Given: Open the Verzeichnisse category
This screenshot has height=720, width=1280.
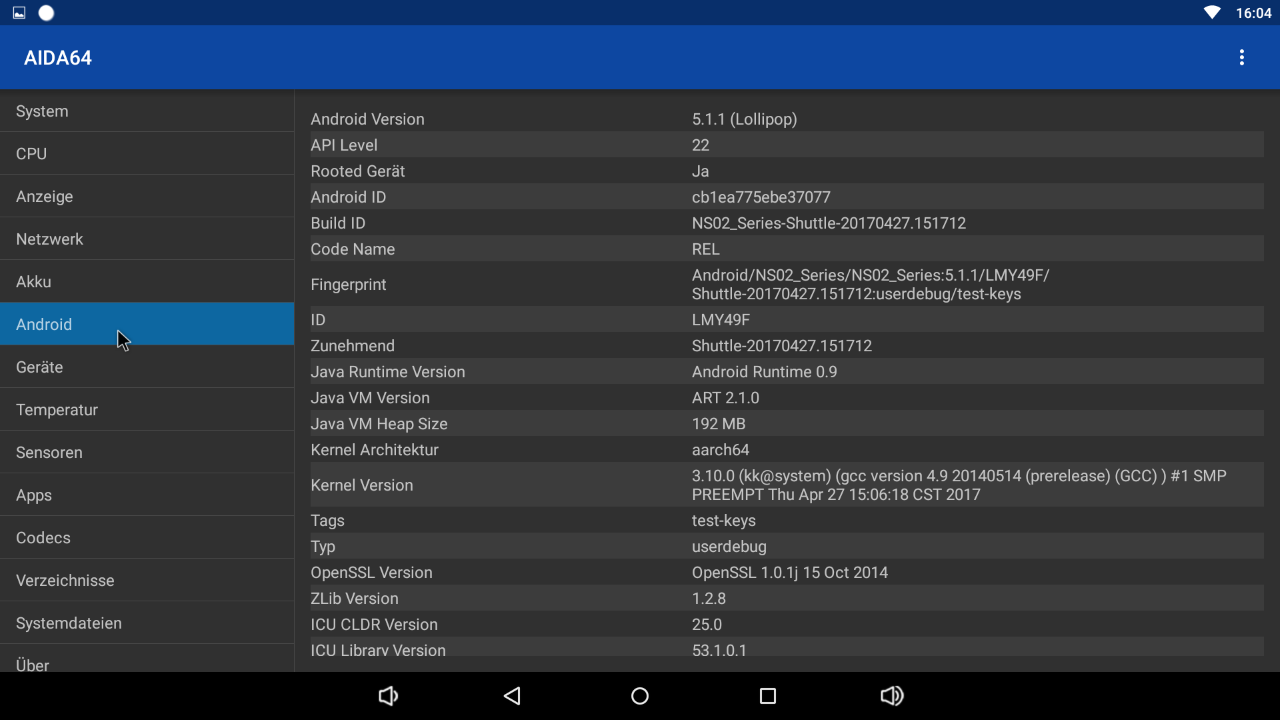Looking at the screenshot, I should click(x=147, y=580).
